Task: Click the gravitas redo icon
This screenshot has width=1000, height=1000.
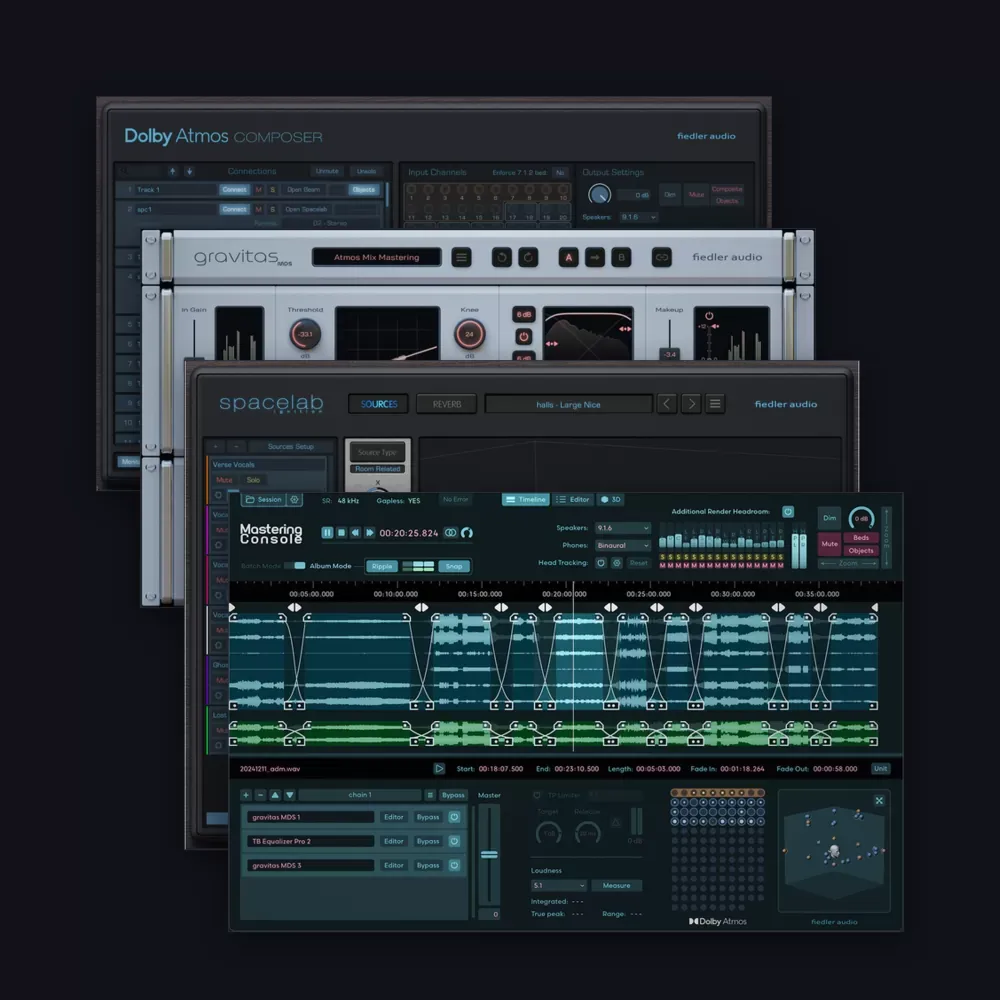Action: (528, 257)
